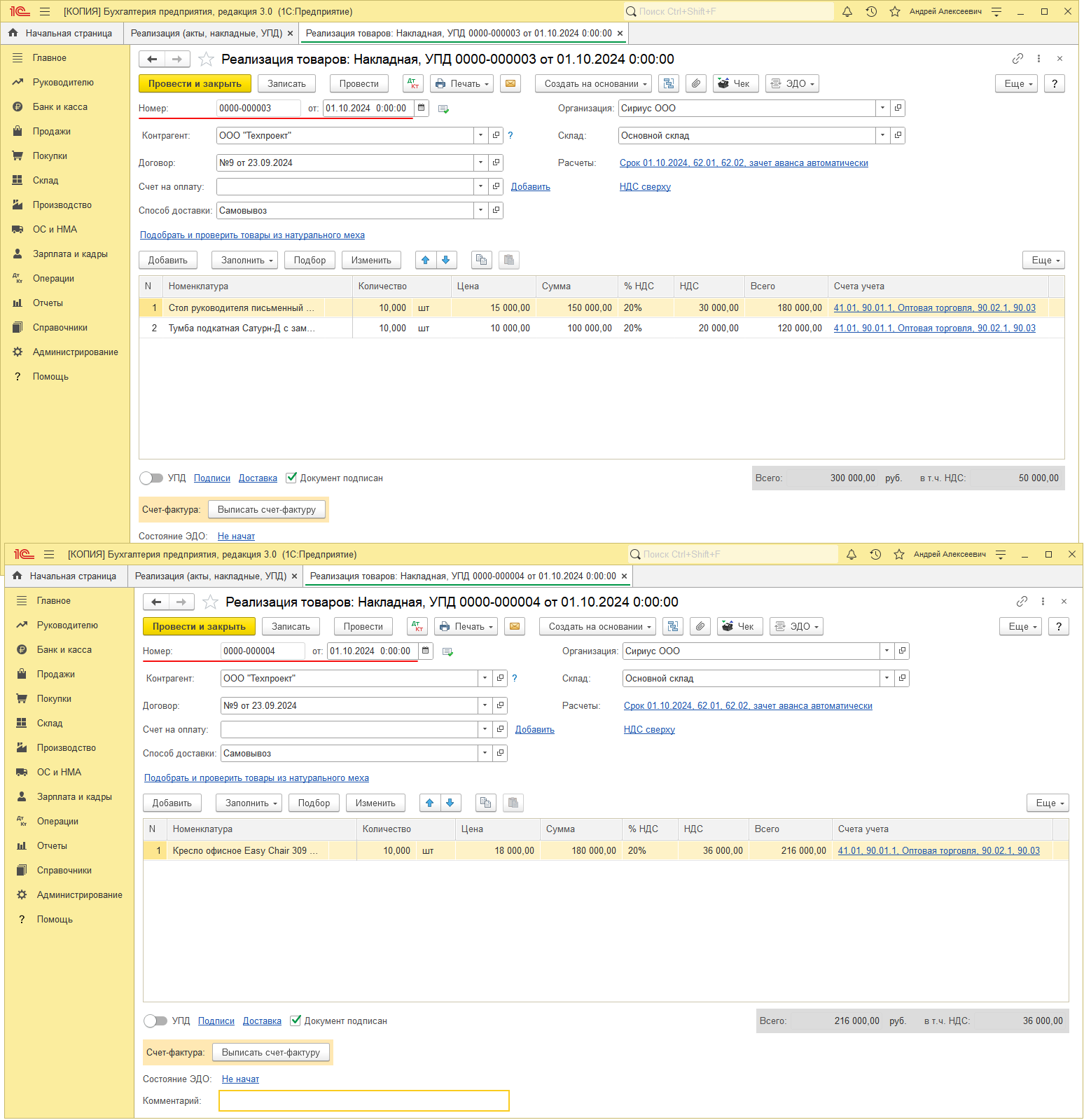
Task: Click Номер field 0000-000003 in top window
Action: [258, 108]
